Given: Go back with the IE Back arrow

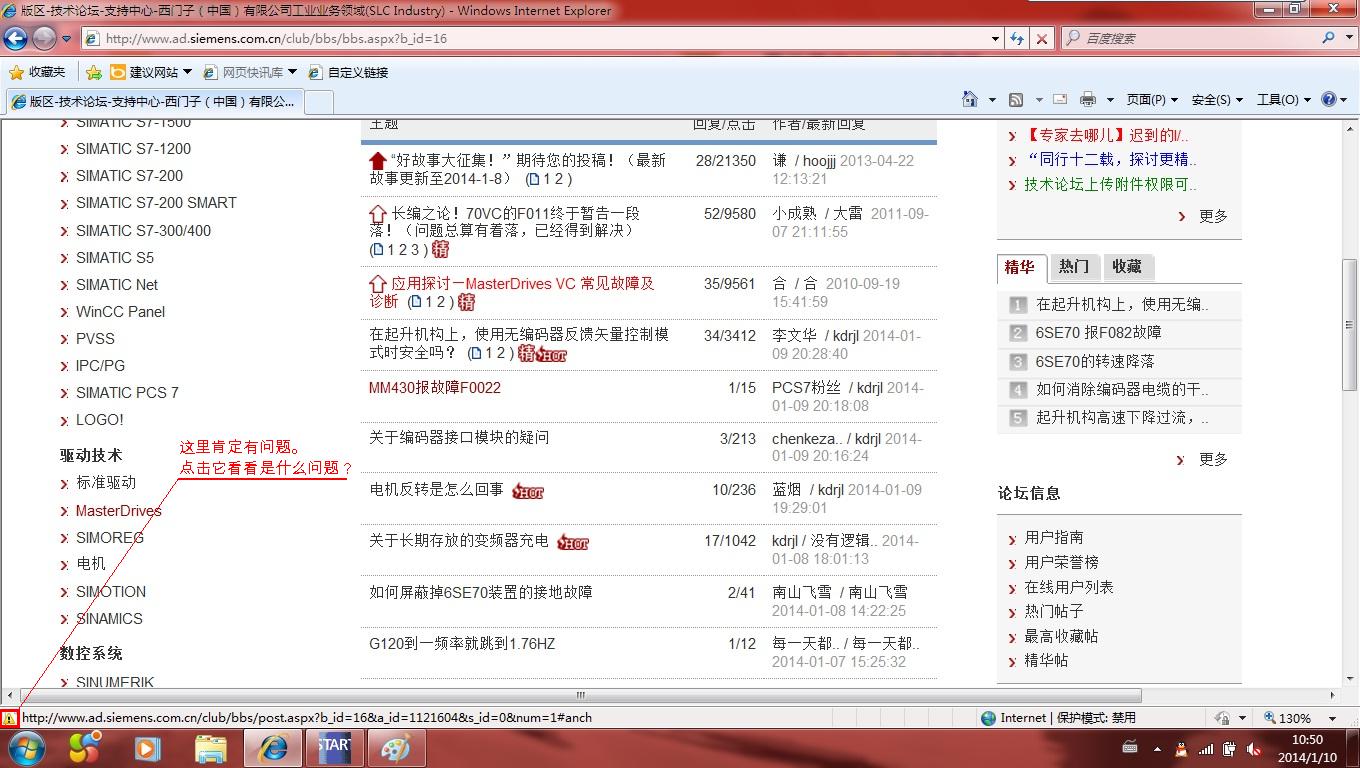Looking at the screenshot, I should 16,38.
